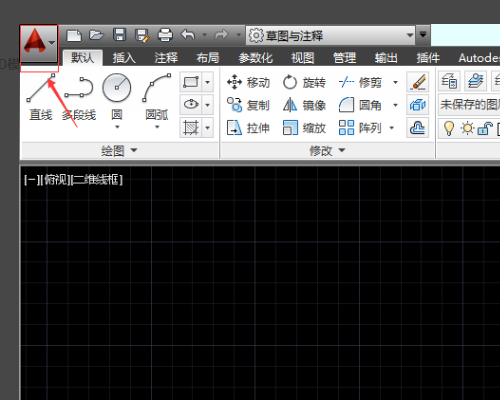Image resolution: width=500 pixels, height=400 pixels.
Task: Select the 镜像 mirror tool
Action: point(304,105)
